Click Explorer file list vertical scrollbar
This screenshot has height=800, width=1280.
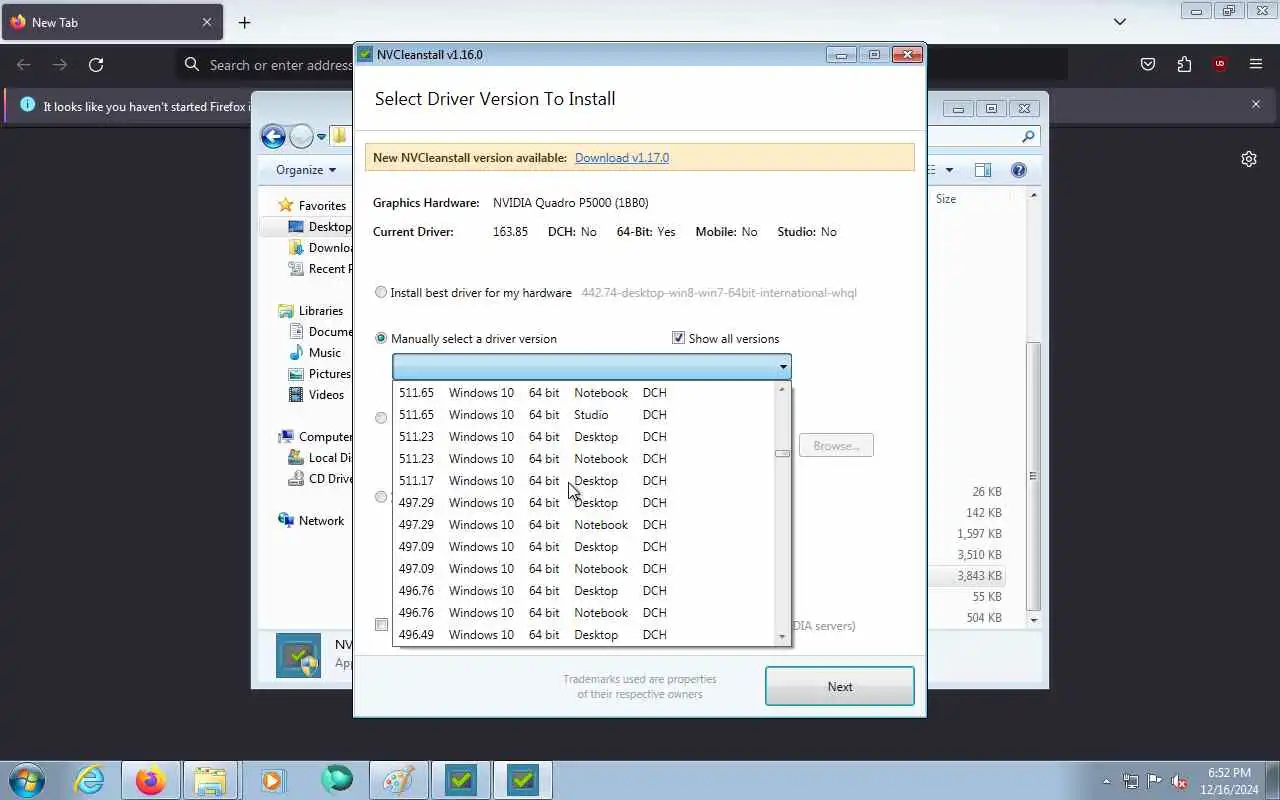coord(1034,475)
